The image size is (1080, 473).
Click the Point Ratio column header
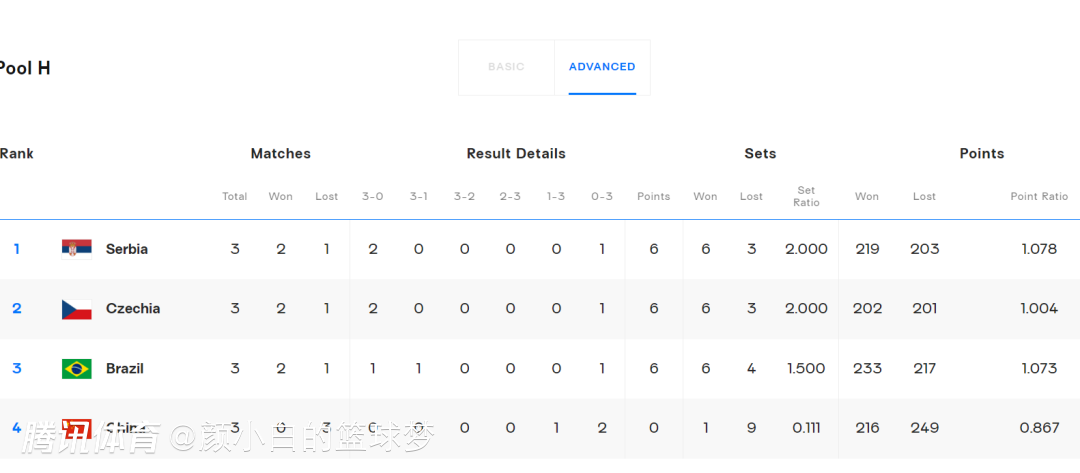1039,197
